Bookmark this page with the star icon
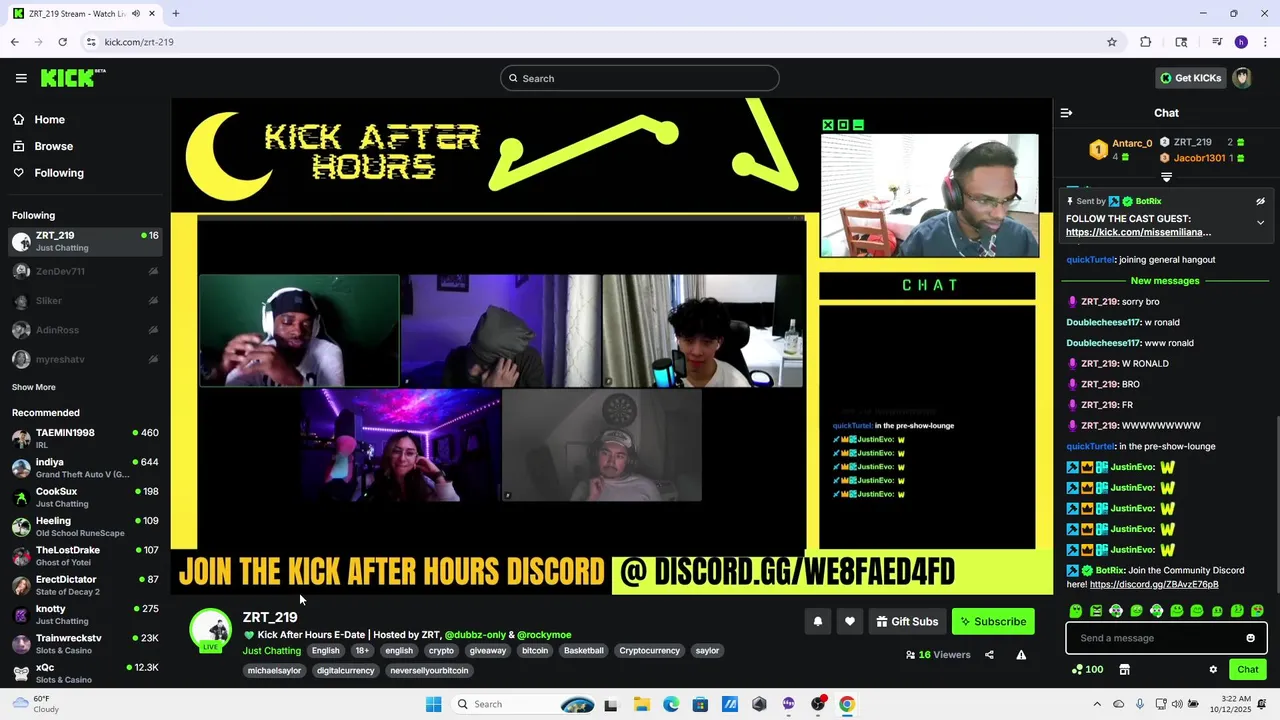The height and width of the screenshot is (720, 1280). [x=1112, y=42]
